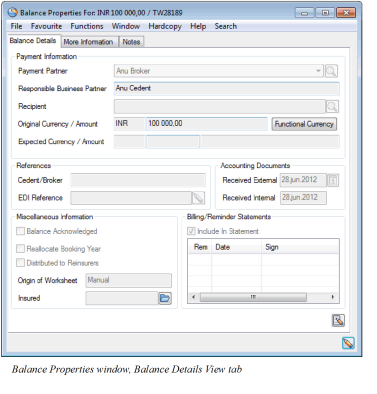Click the Recipient input field
This screenshot has height=394, width=377.
(219, 107)
